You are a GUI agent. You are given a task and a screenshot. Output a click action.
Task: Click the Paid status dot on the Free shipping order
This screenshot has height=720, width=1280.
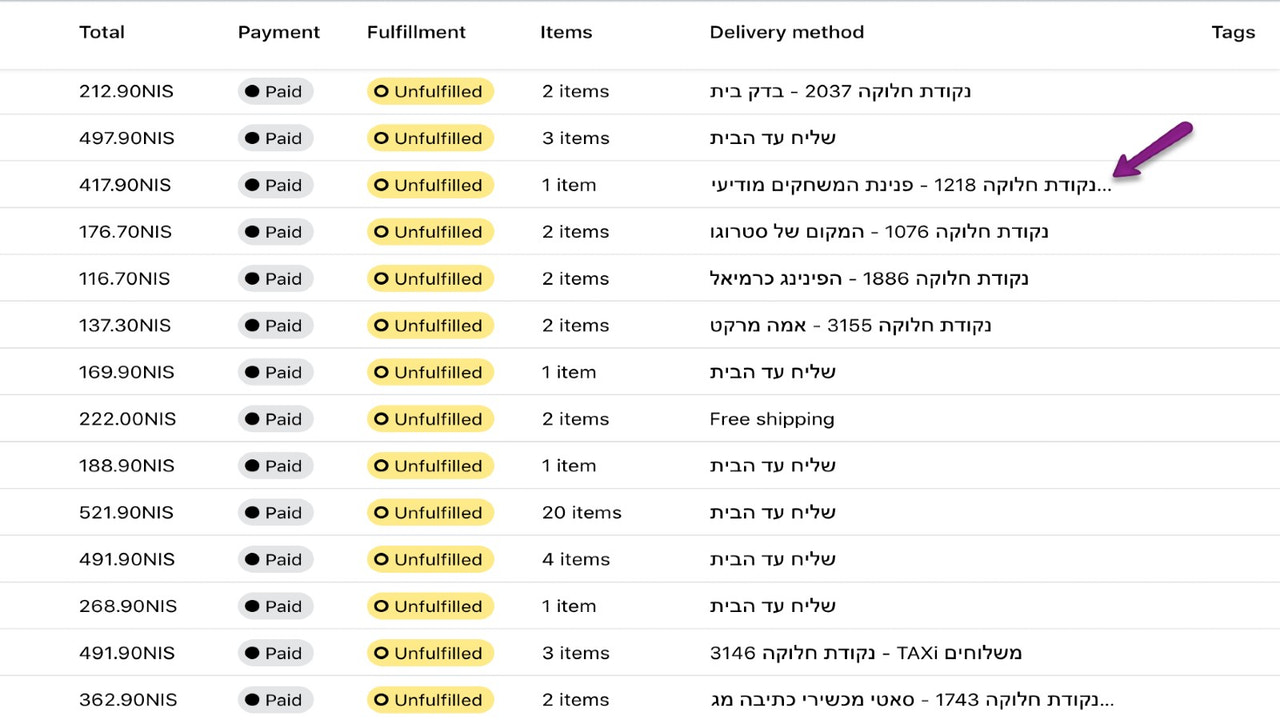252,419
